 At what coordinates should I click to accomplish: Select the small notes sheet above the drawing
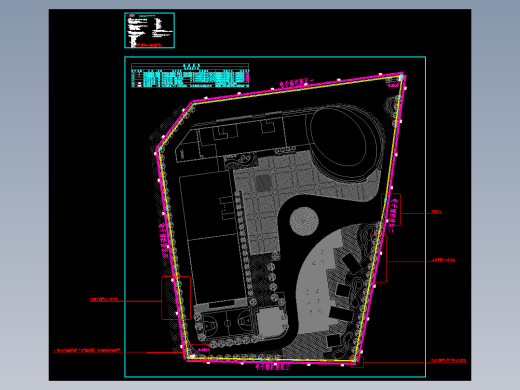(149, 30)
